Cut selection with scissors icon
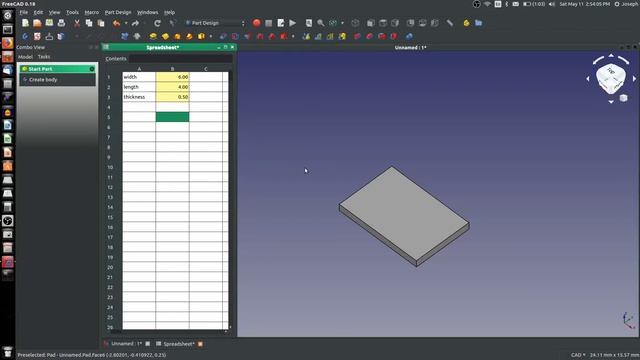 [77, 23]
